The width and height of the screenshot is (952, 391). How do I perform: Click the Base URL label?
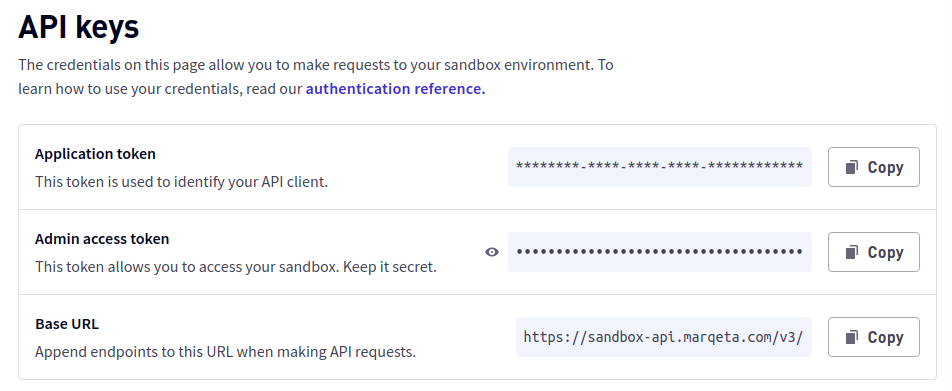click(x=67, y=324)
